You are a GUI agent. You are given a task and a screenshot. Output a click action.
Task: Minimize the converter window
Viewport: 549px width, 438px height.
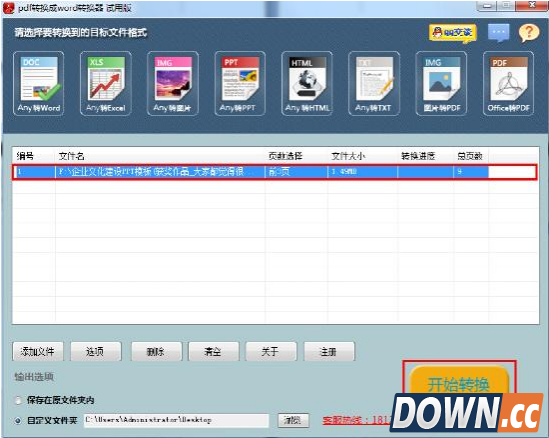[487, 6]
